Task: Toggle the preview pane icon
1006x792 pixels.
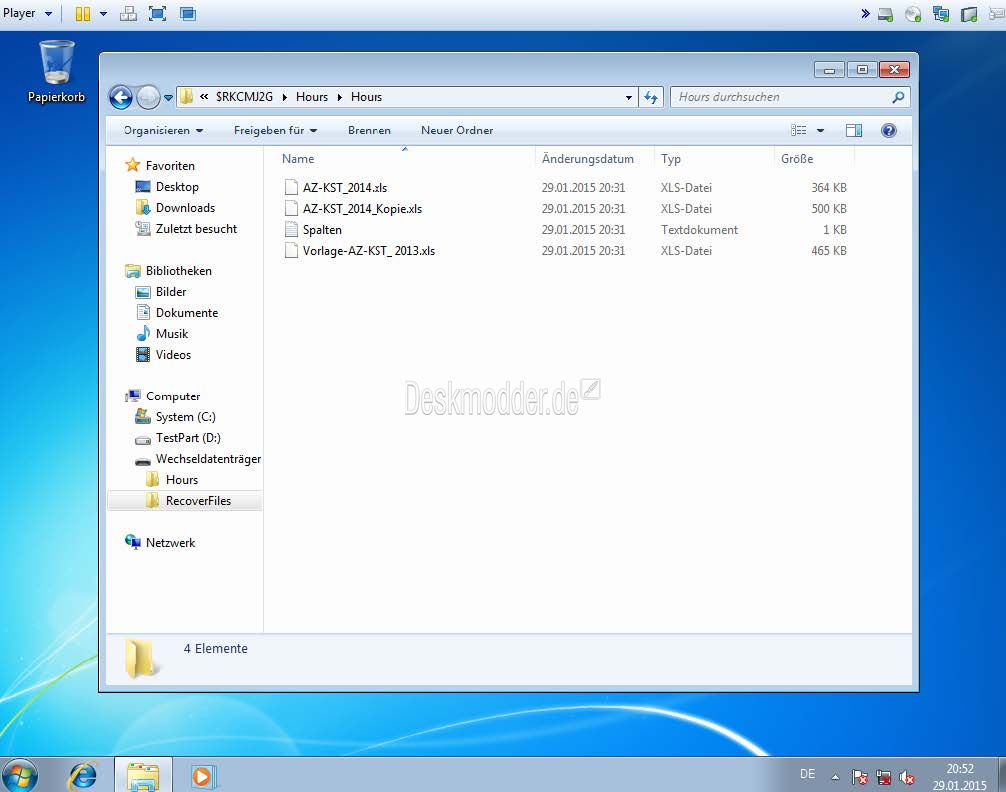Action: pyautogui.click(x=854, y=130)
